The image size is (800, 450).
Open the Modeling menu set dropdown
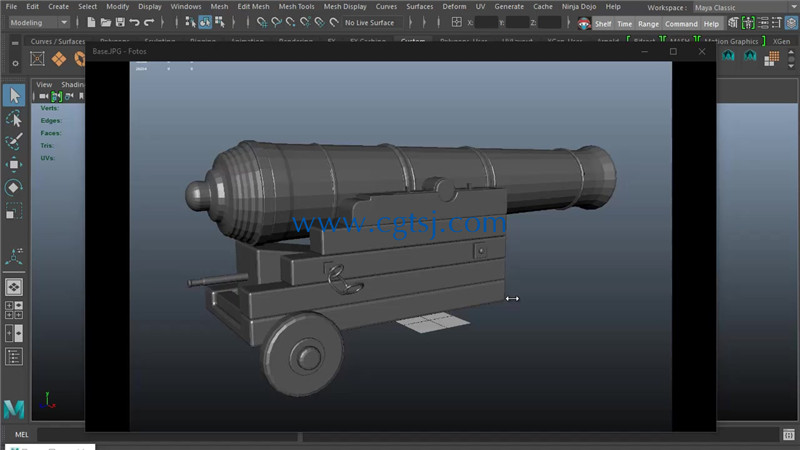pyautogui.click(x=38, y=22)
